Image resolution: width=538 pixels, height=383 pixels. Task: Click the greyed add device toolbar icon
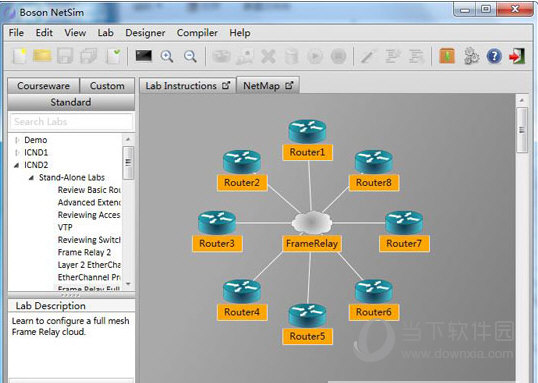221,56
